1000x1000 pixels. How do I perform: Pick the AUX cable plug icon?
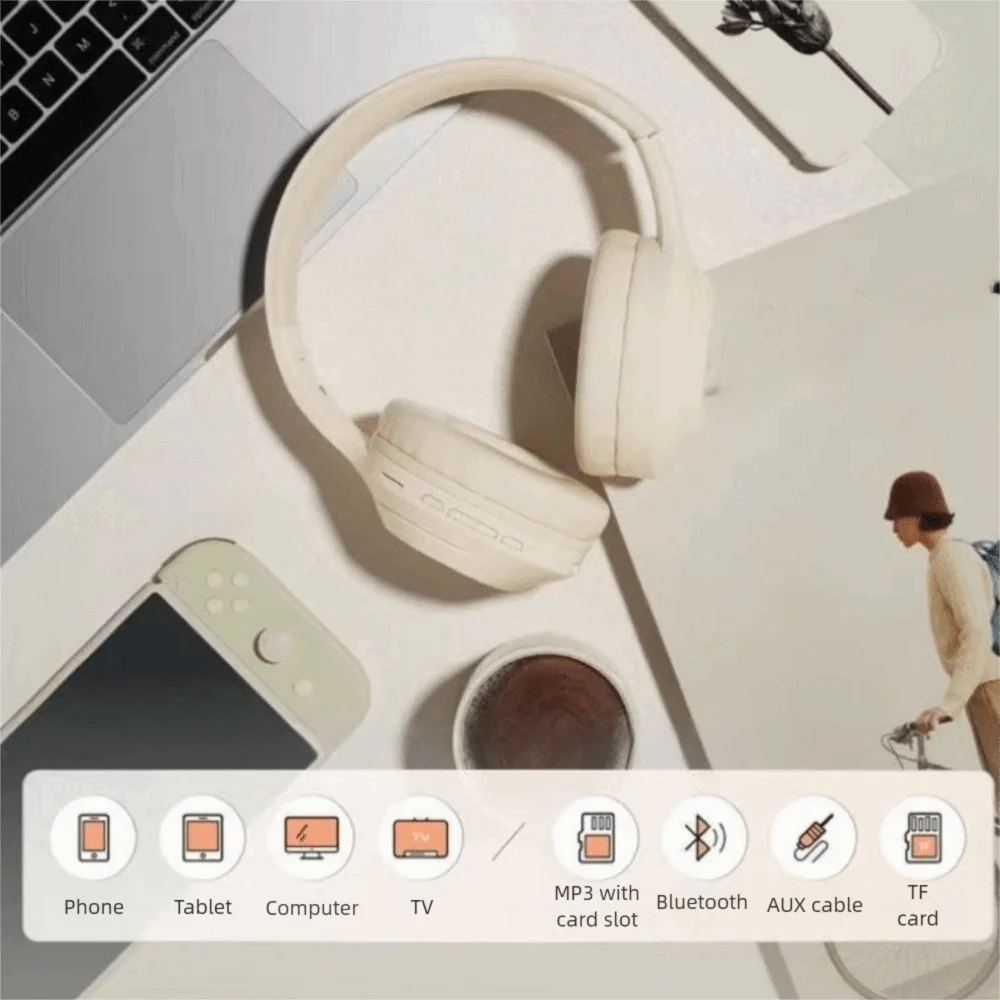click(x=813, y=837)
